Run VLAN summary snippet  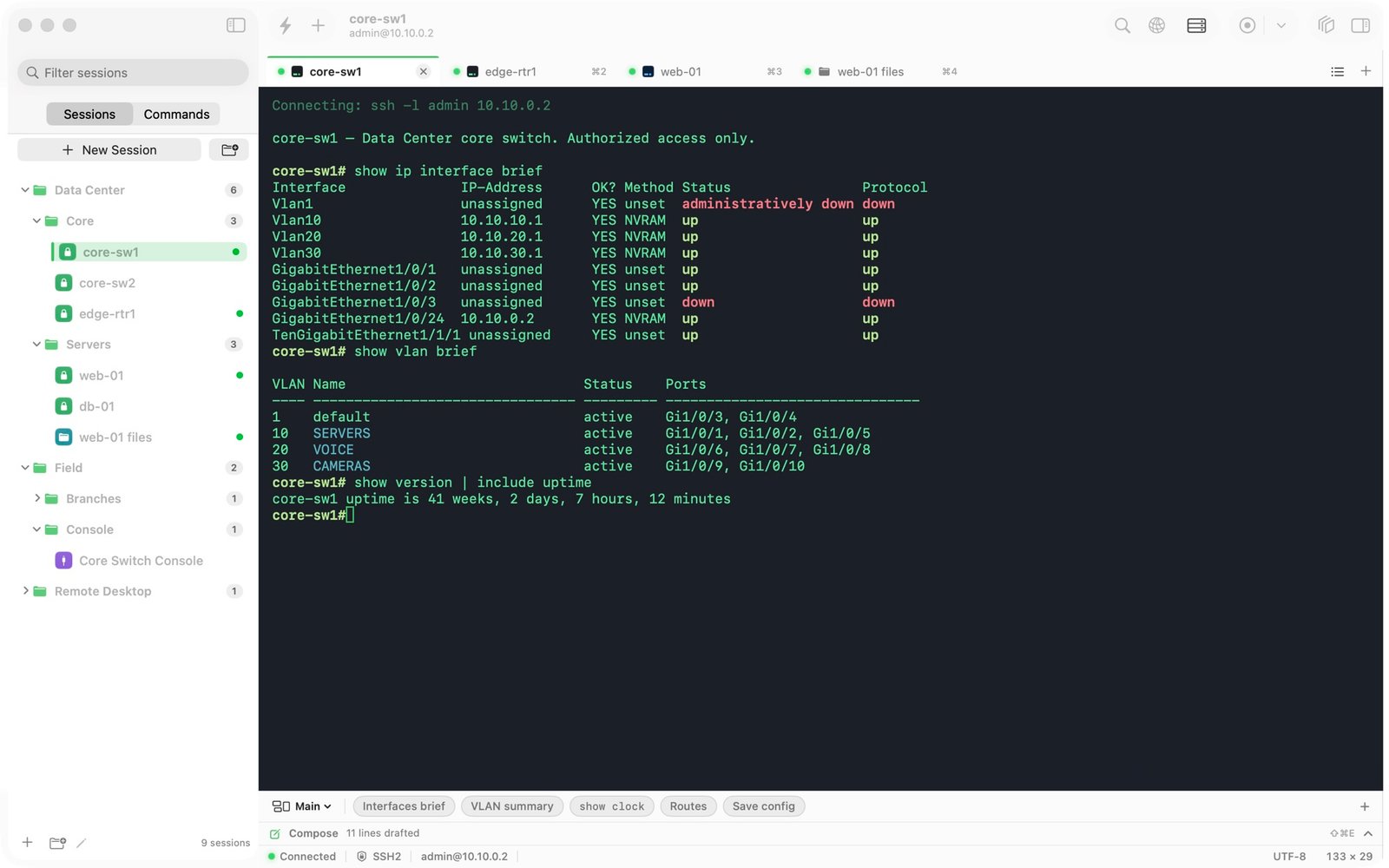(x=512, y=806)
